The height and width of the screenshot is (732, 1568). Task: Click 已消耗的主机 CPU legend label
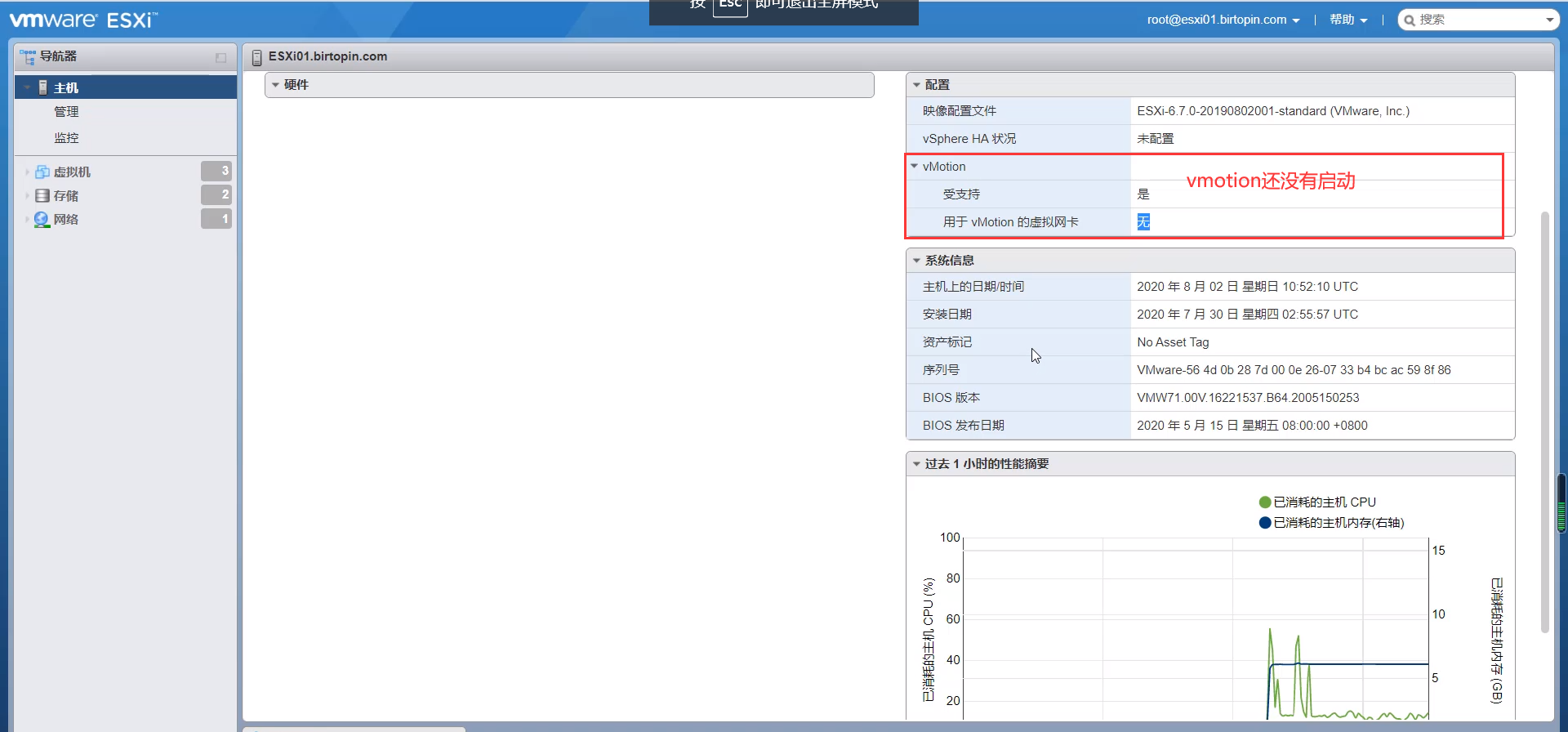point(1325,502)
